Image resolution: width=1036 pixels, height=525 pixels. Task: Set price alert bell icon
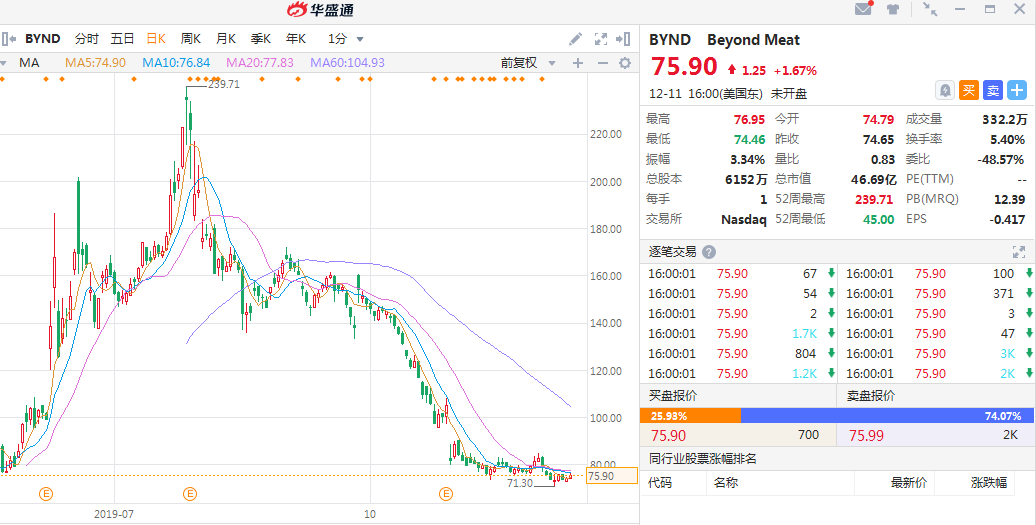pos(945,90)
